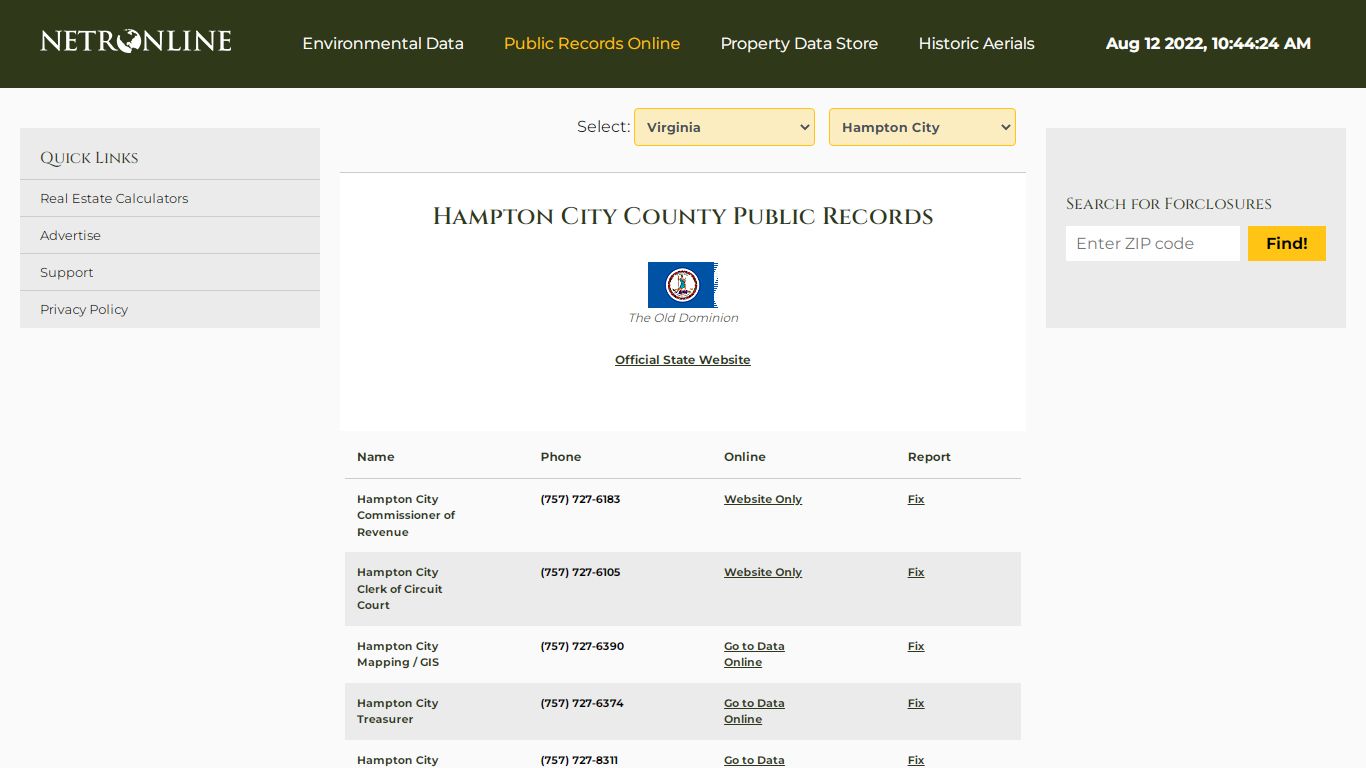The image size is (1366, 768).
Task: Open the Hampton City county dropdown
Action: pos(922,127)
